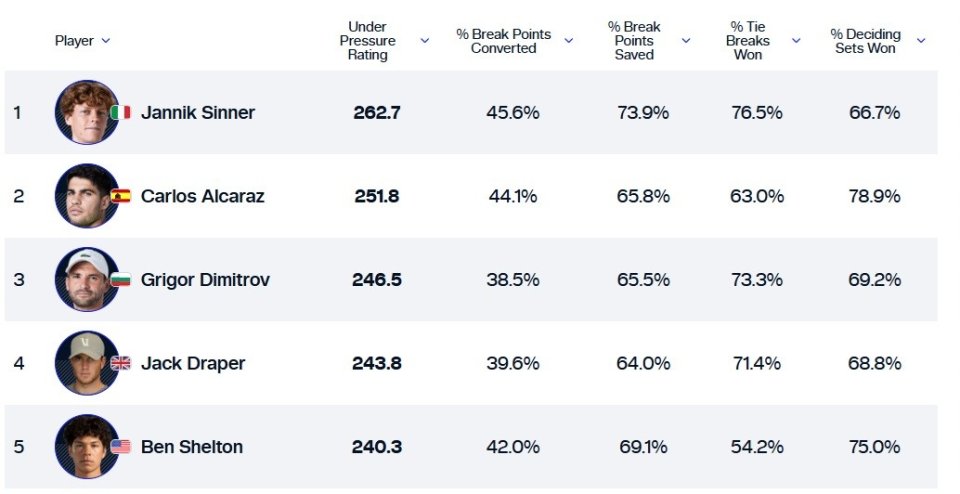The width and height of the screenshot is (960, 494).
Task: Click the Under Pressure Rating column header
Action: (x=368, y=41)
